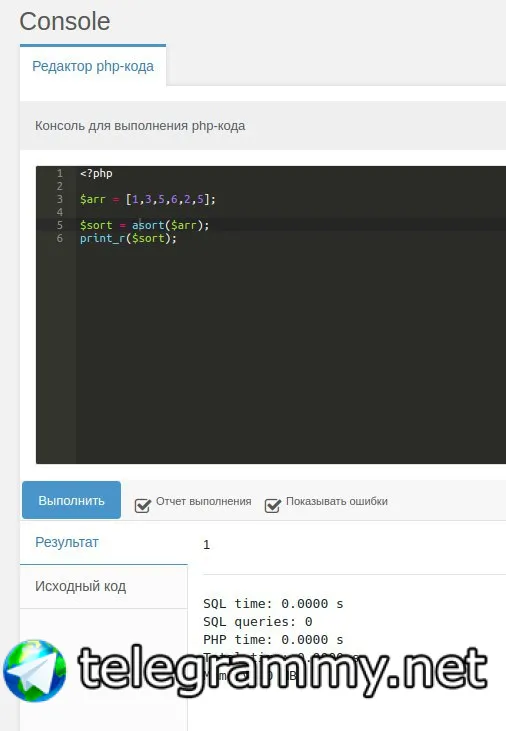
Task: Toggle the Отчет выполнения checkbox
Action: 142,505
